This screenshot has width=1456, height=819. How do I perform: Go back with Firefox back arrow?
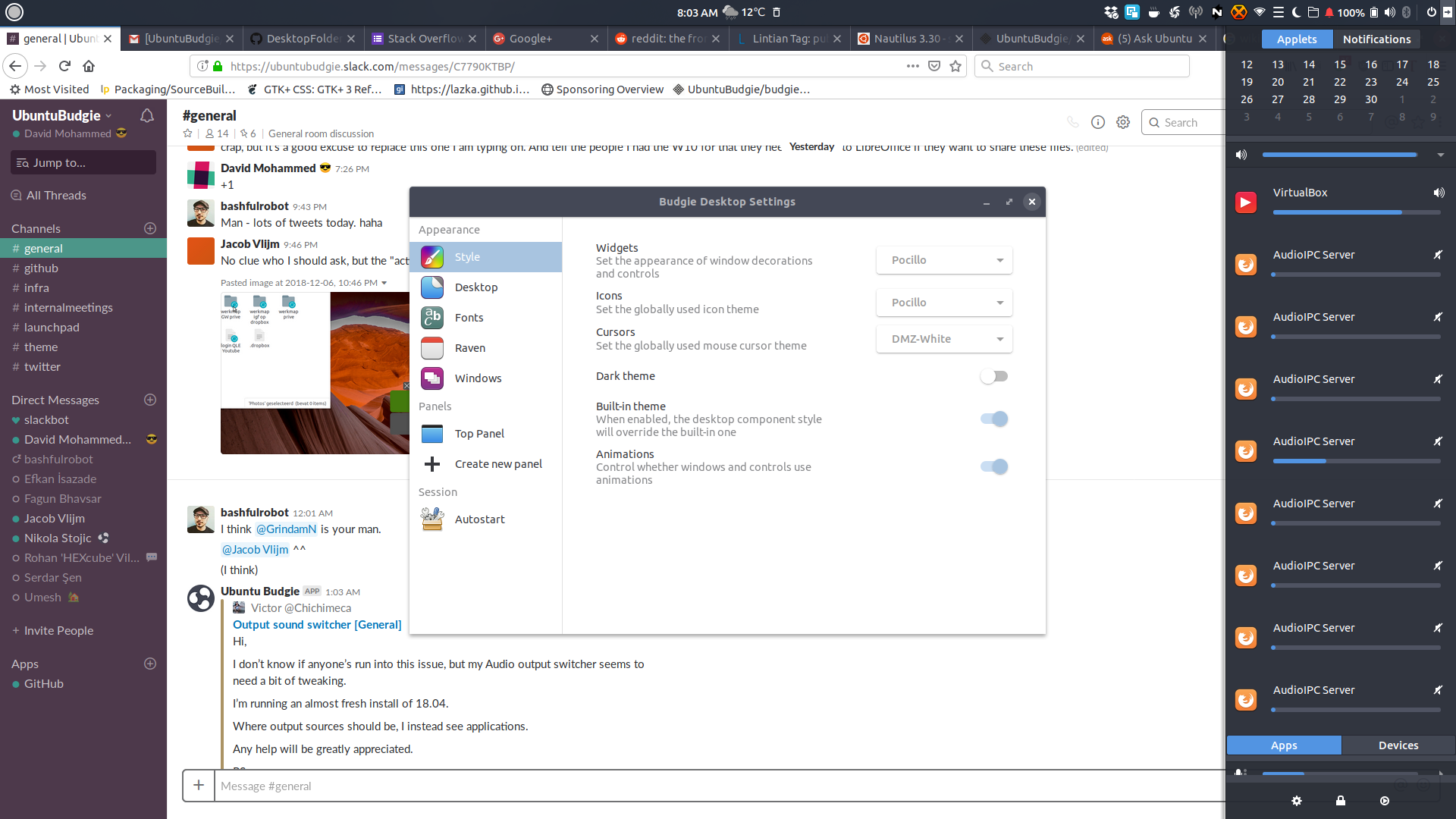[x=15, y=66]
